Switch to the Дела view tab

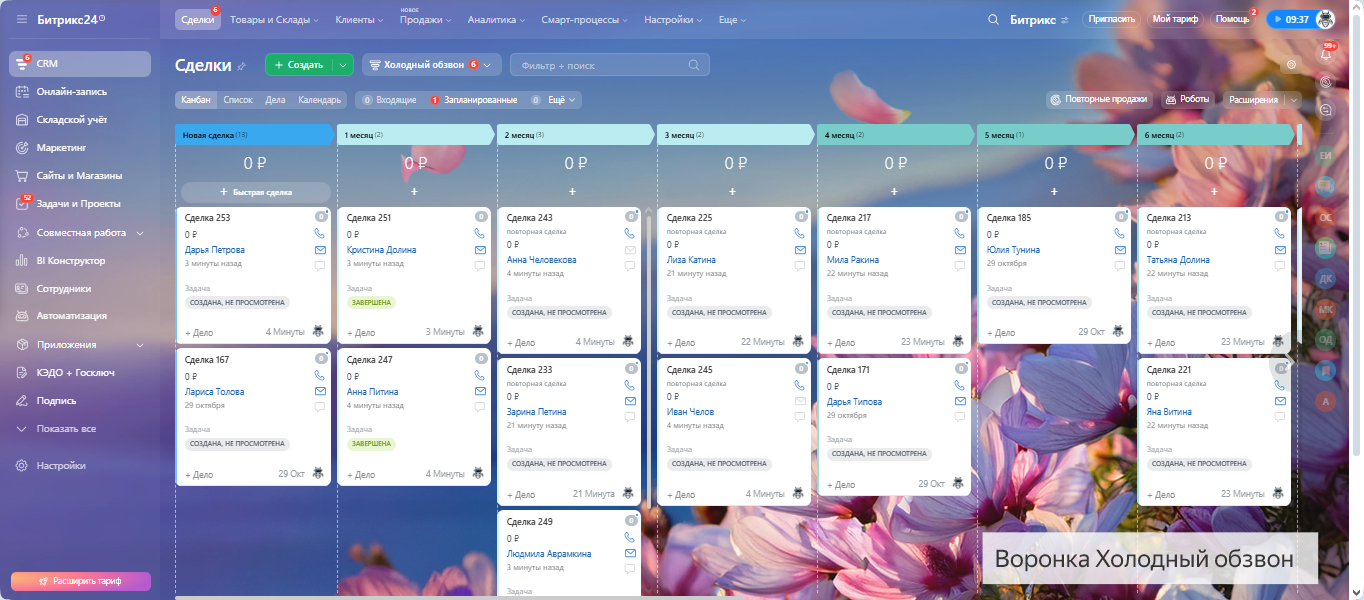[x=275, y=100]
